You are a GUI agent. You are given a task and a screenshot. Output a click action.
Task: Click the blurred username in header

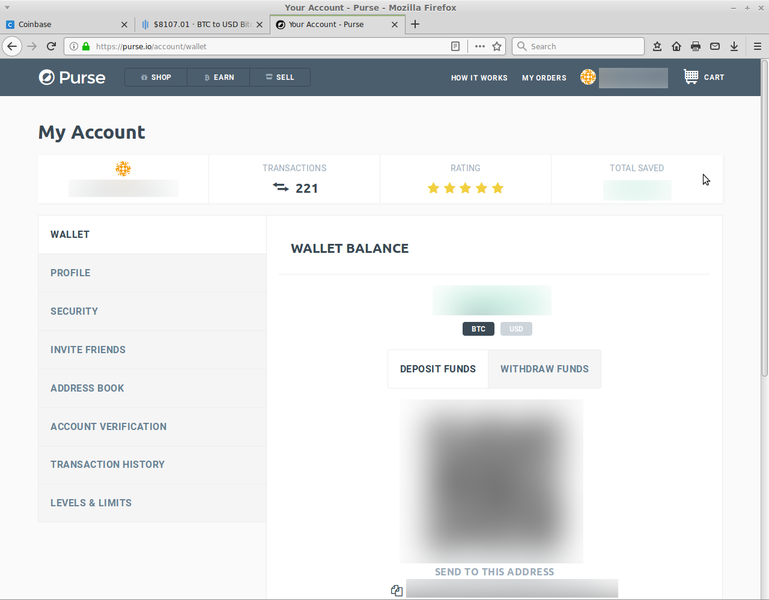(x=633, y=78)
